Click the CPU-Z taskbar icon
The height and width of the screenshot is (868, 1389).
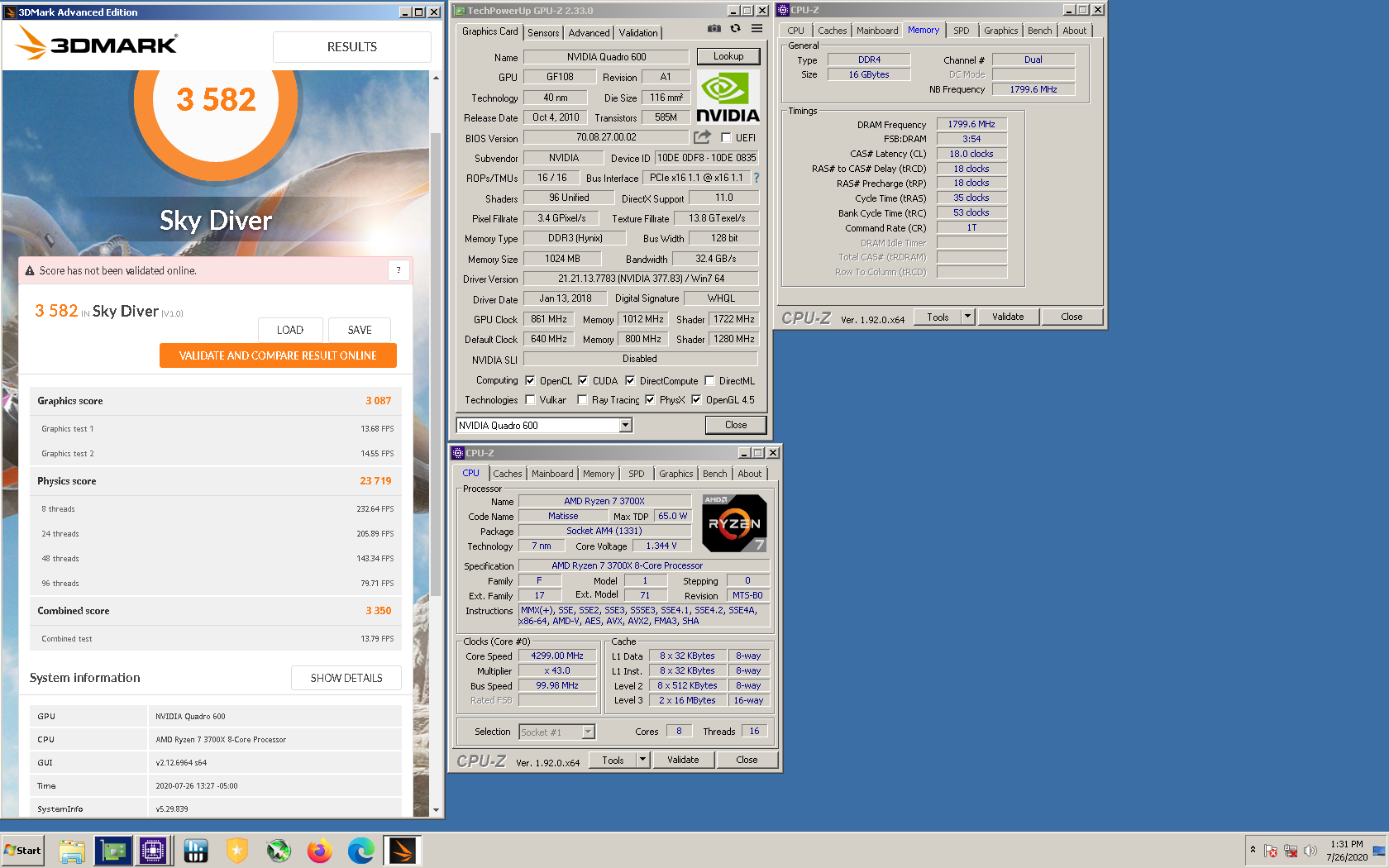pos(153,851)
